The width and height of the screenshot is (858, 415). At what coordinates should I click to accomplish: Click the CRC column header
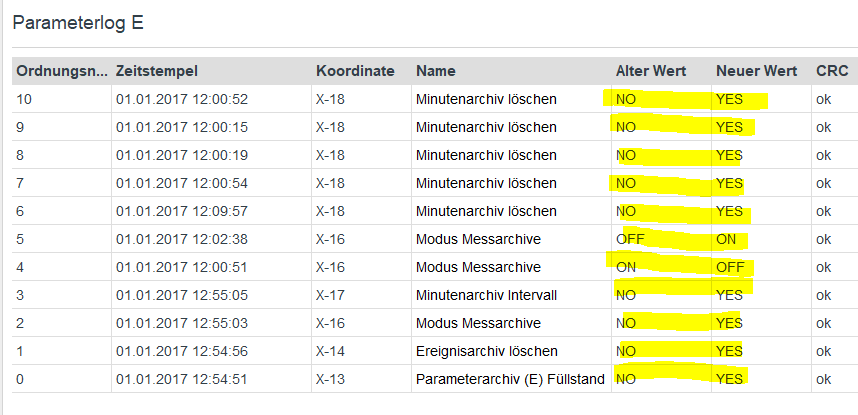[831, 71]
